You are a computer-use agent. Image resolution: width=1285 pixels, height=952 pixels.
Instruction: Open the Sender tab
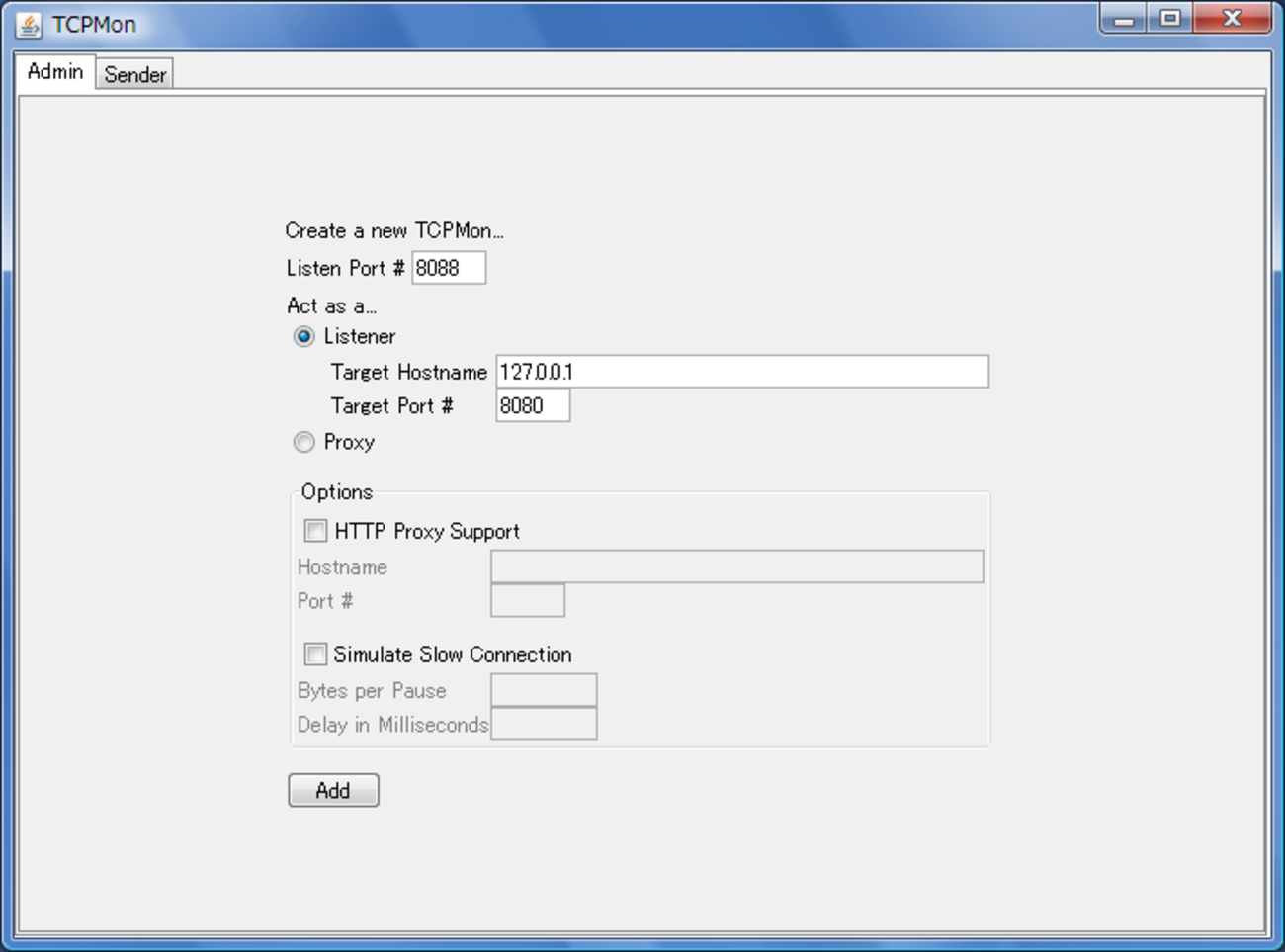point(135,74)
